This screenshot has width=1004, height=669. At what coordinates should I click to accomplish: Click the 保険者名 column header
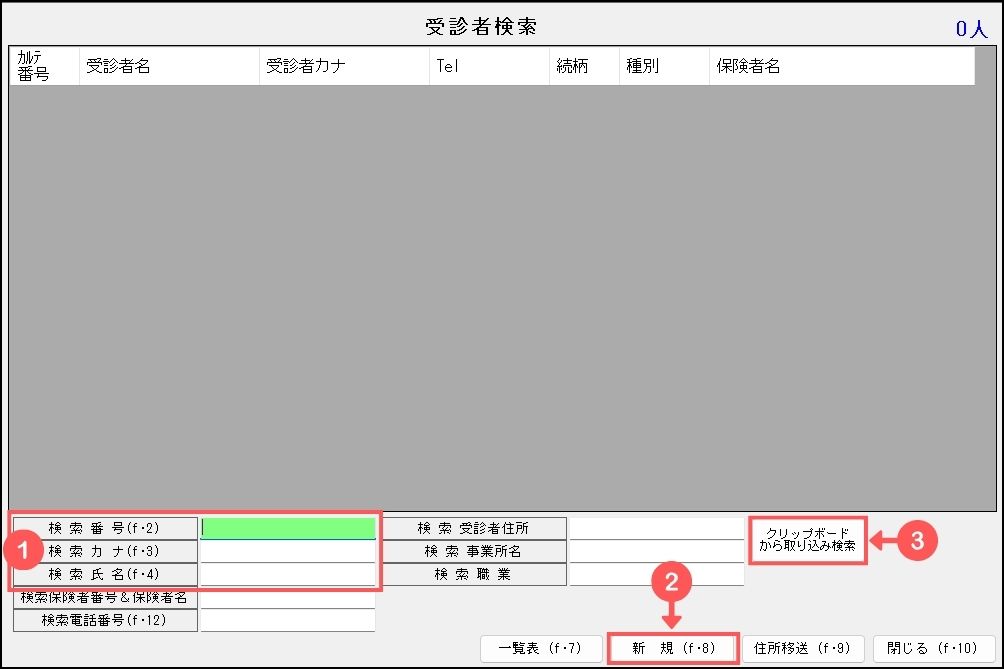click(840, 66)
